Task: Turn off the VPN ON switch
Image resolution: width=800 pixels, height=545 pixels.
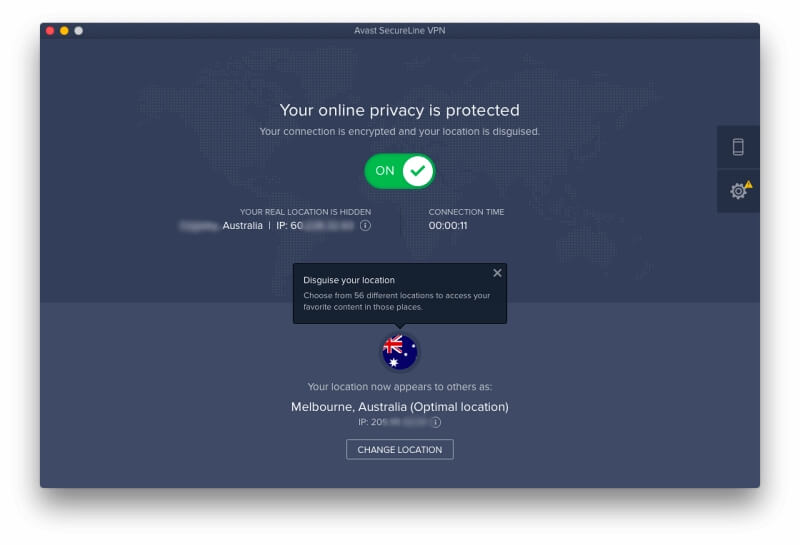Action: point(399,171)
